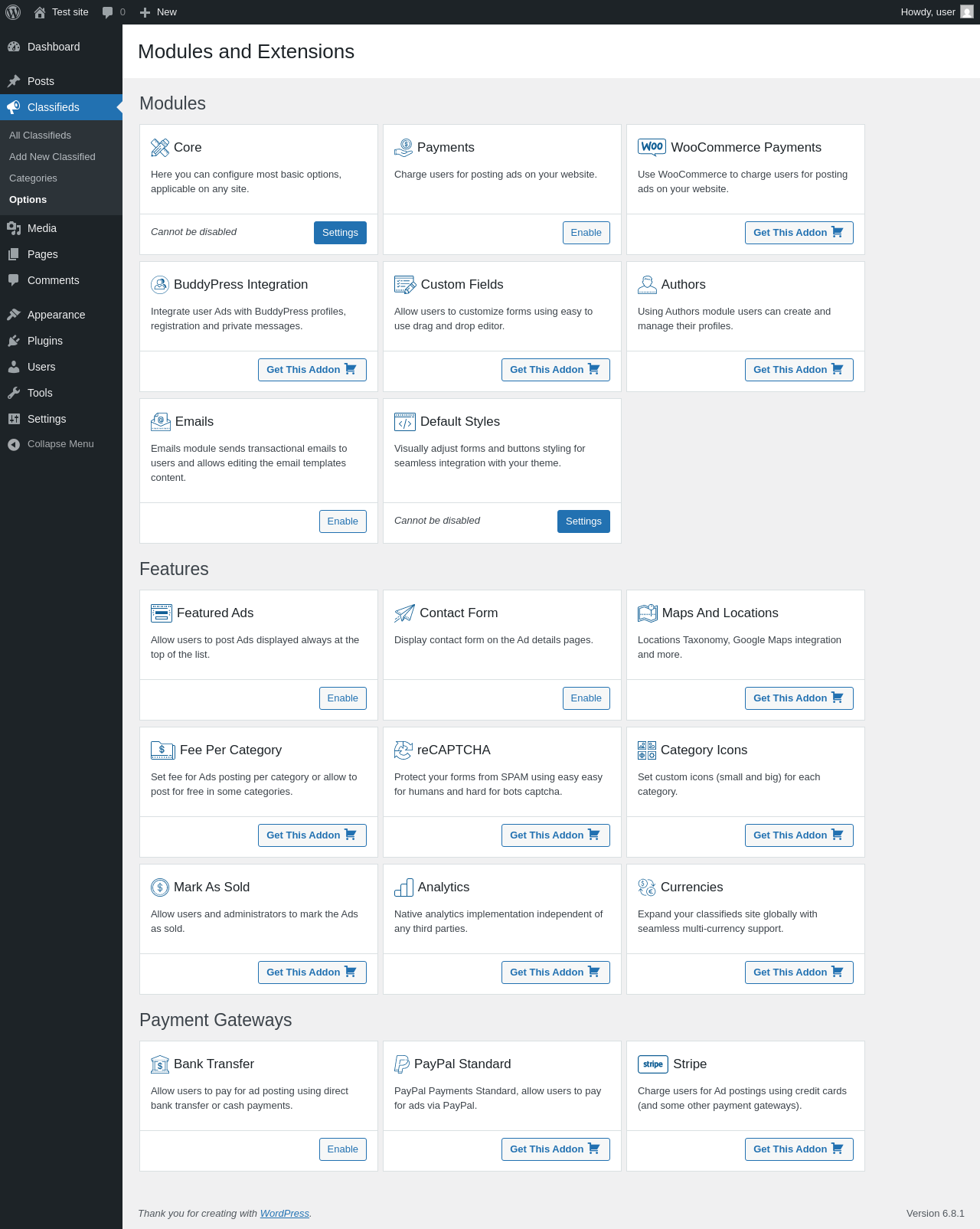Open the WordPress link in footer
The width and height of the screenshot is (980, 1229).
coord(285,1214)
